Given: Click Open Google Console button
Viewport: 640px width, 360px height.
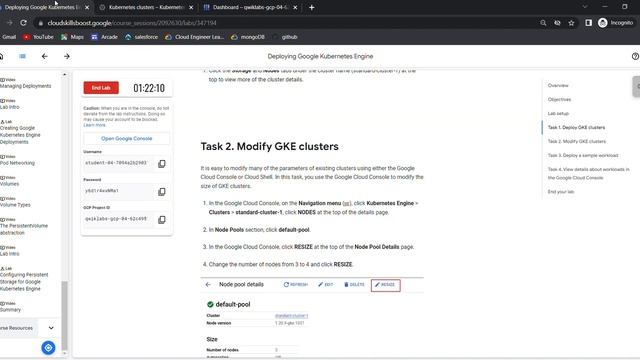Looking at the screenshot, I should [127, 138].
